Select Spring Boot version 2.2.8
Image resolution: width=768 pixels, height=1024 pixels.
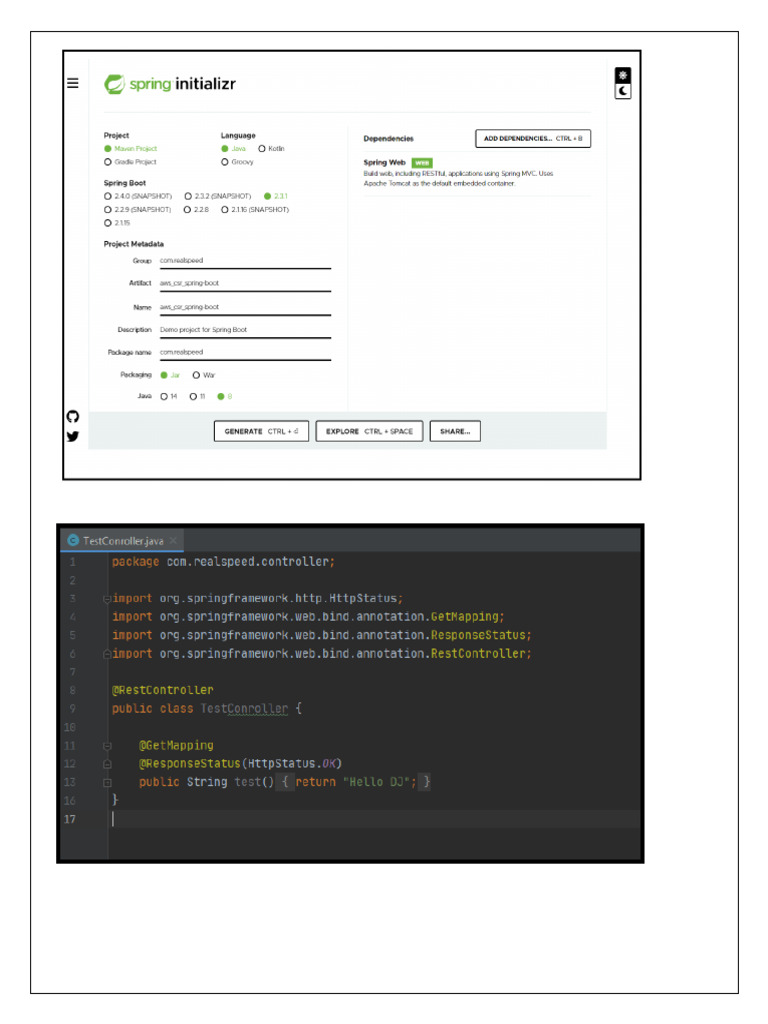pos(188,210)
